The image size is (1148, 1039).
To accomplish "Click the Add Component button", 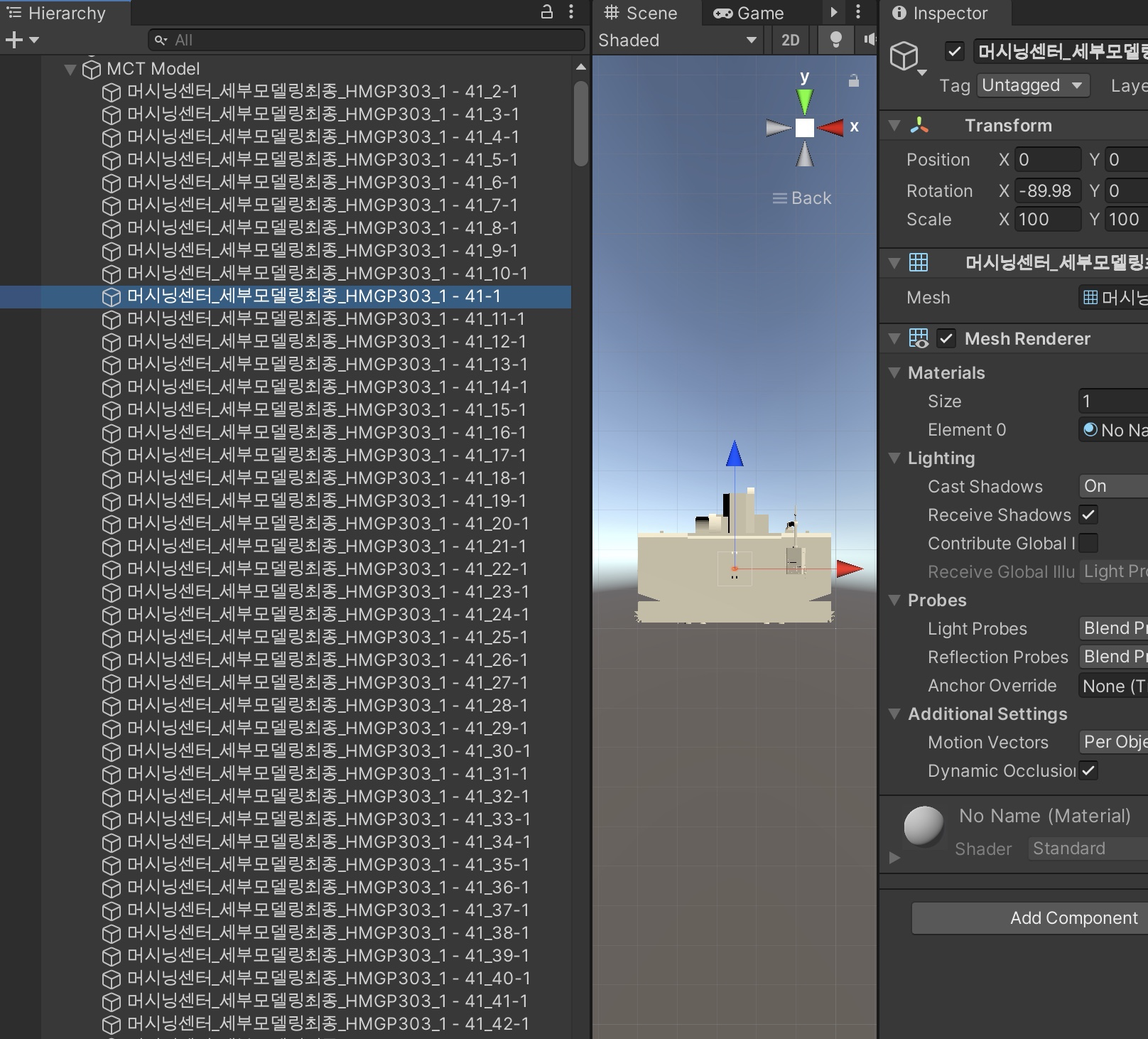I will tap(1030, 918).
